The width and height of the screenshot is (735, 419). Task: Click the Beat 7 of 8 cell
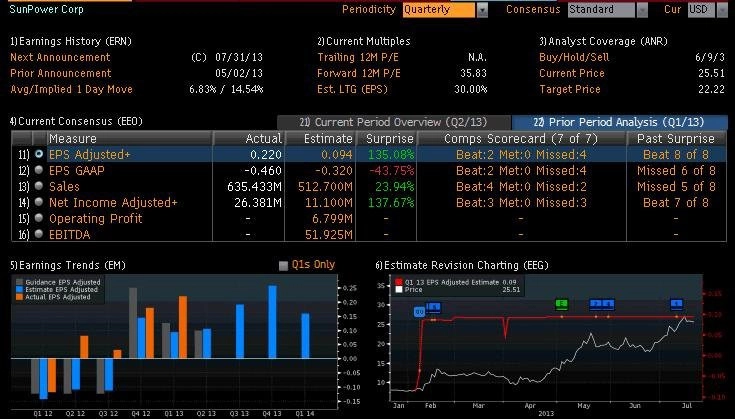[676, 202]
